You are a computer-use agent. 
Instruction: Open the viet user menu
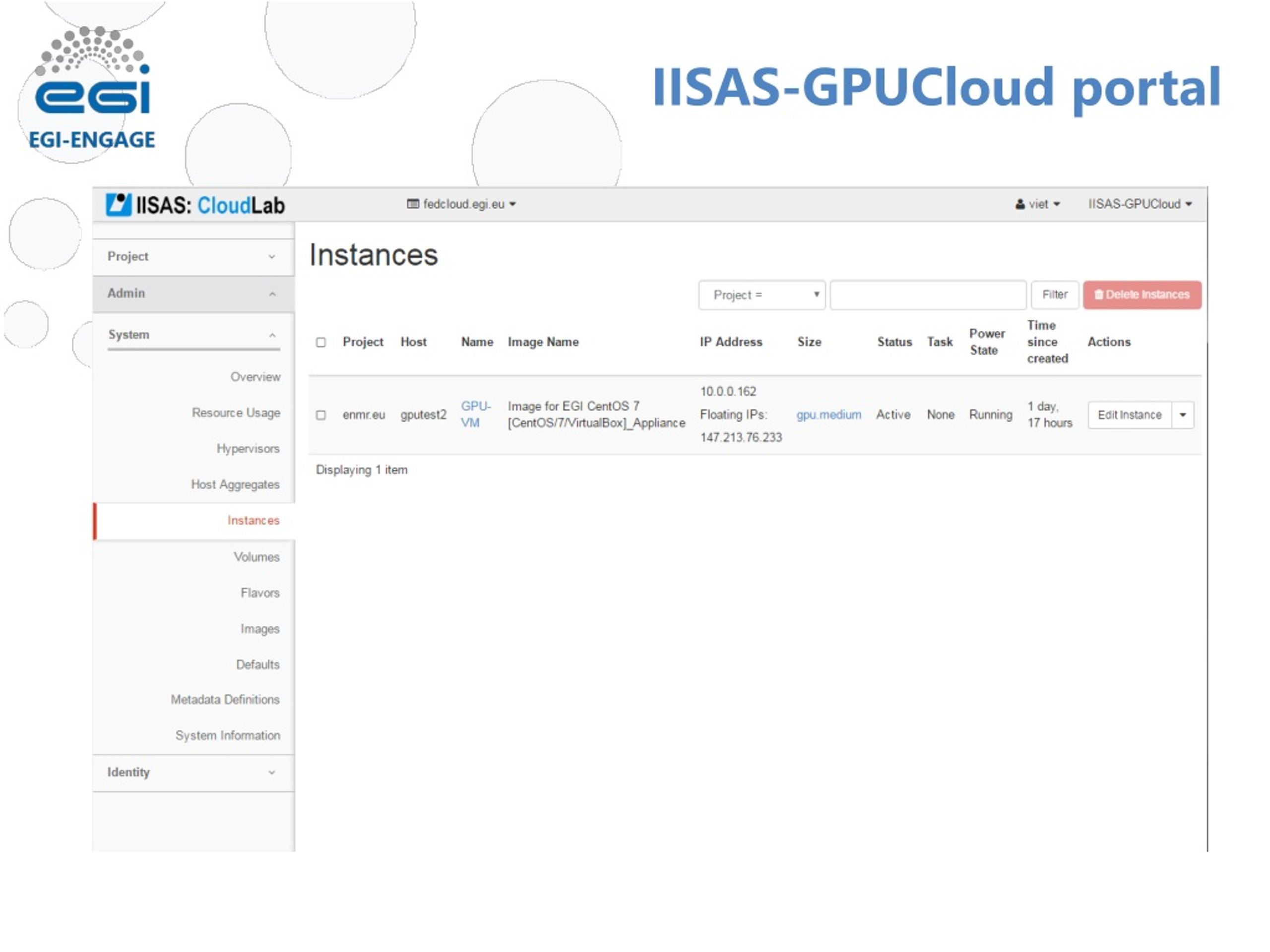tap(1037, 204)
